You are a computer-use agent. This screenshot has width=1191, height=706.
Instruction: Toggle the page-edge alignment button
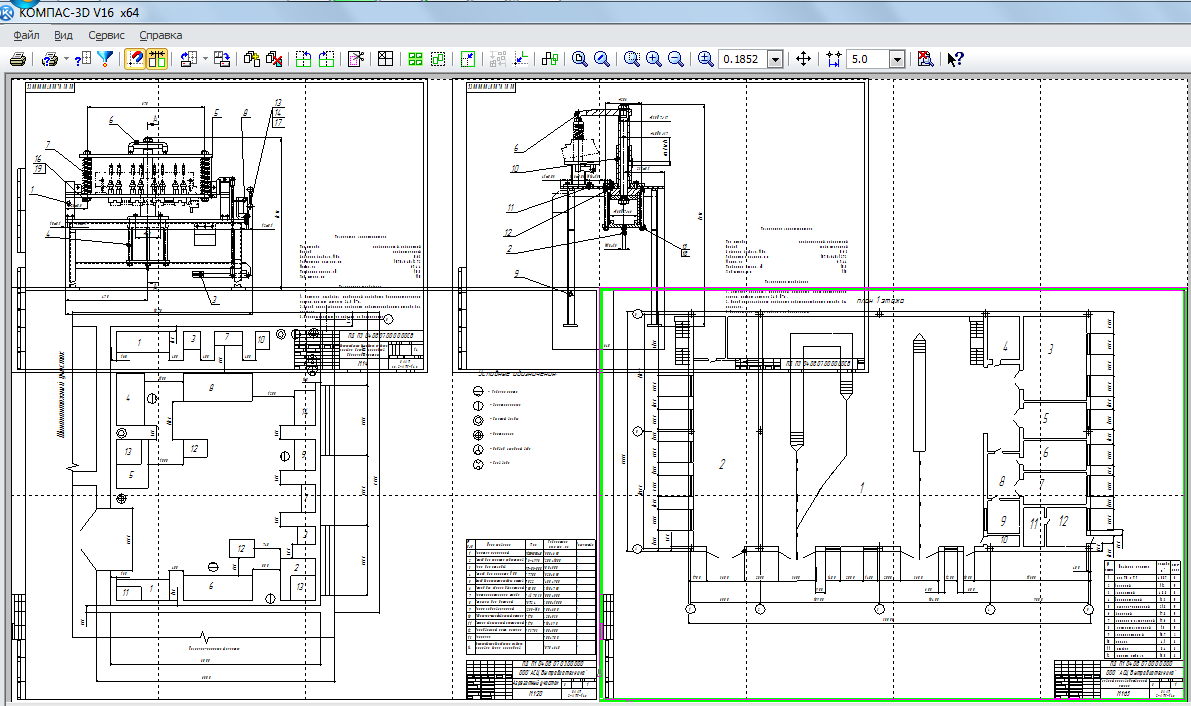(x=157, y=59)
